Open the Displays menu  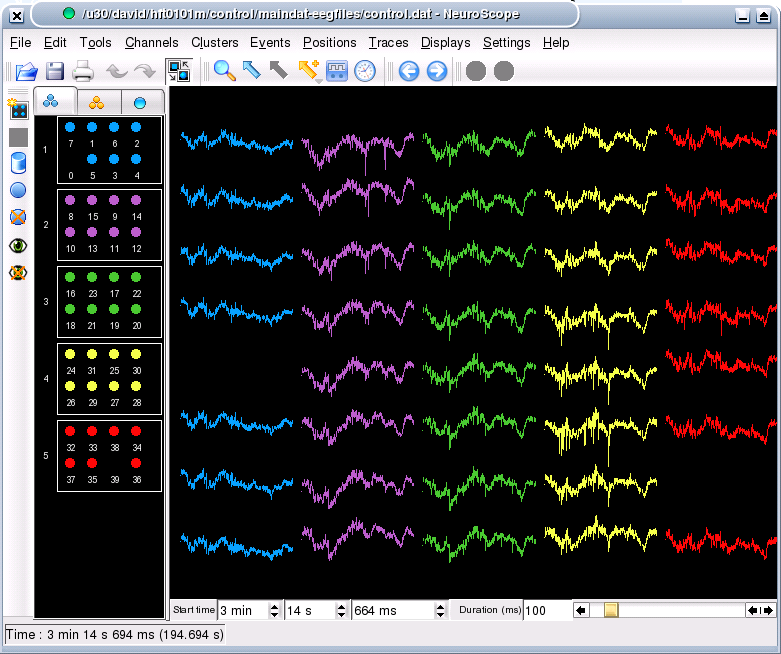coord(445,43)
